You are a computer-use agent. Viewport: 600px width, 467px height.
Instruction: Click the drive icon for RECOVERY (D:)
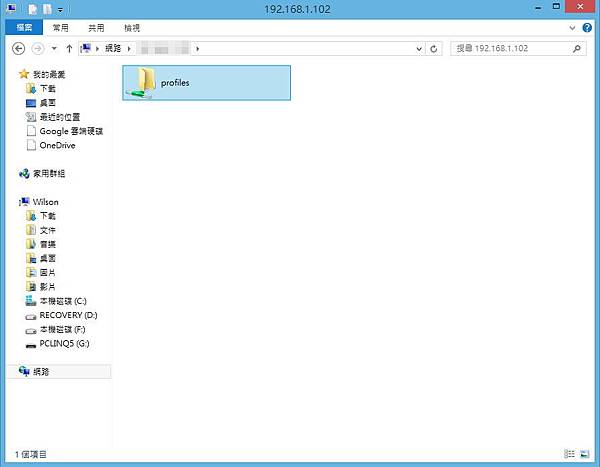click(31, 317)
